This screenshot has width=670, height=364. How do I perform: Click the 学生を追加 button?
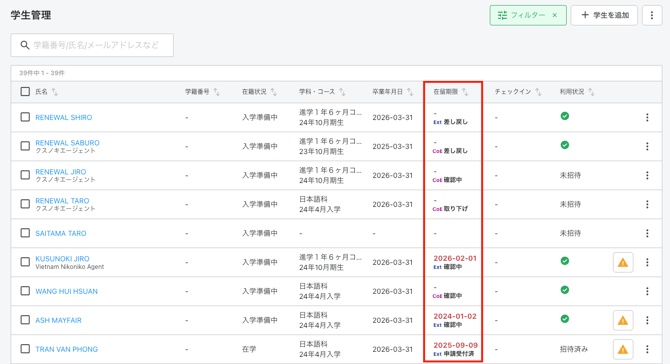click(x=604, y=15)
